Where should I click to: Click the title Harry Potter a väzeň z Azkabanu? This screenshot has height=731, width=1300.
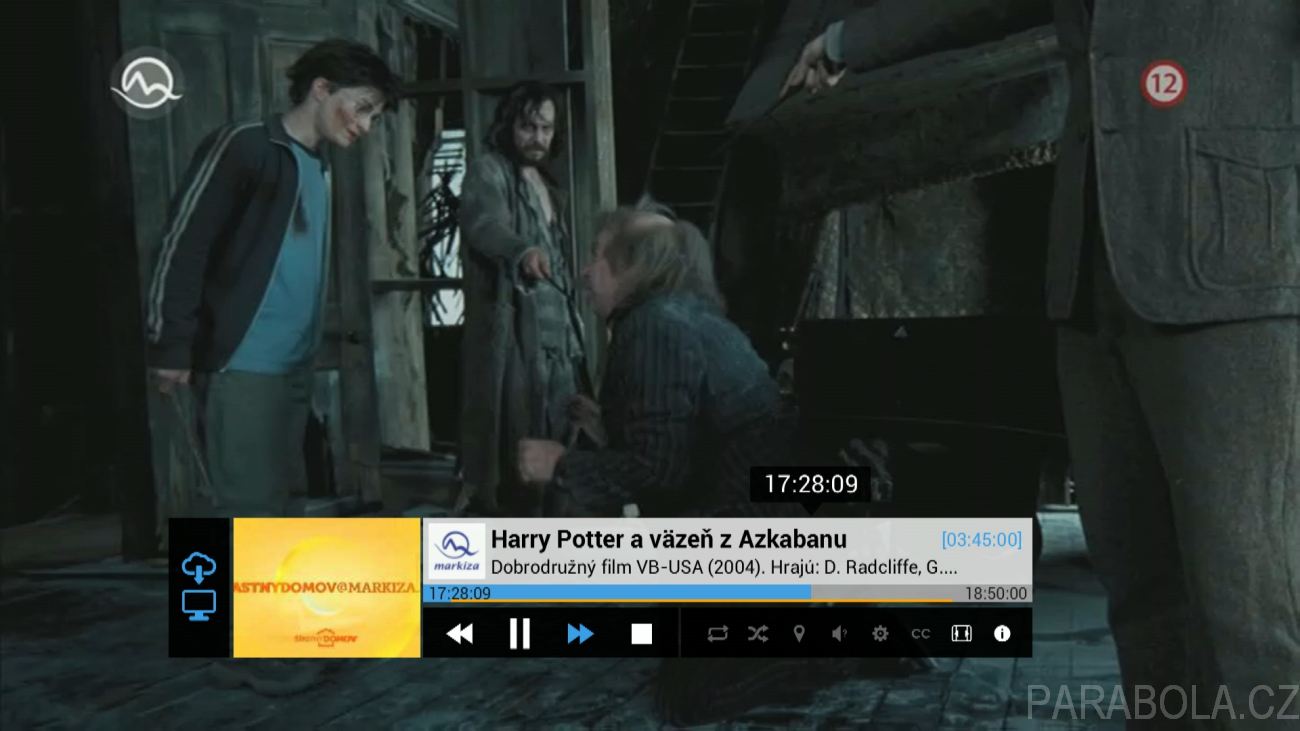tap(669, 539)
